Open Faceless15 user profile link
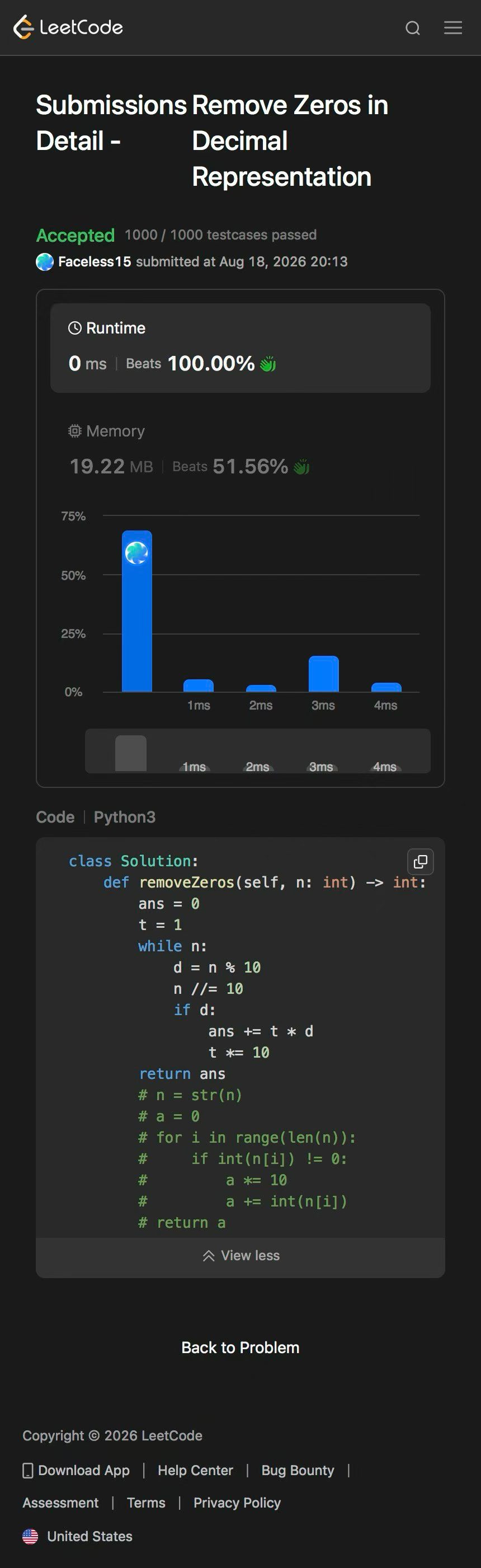481x1568 pixels. pos(95,262)
